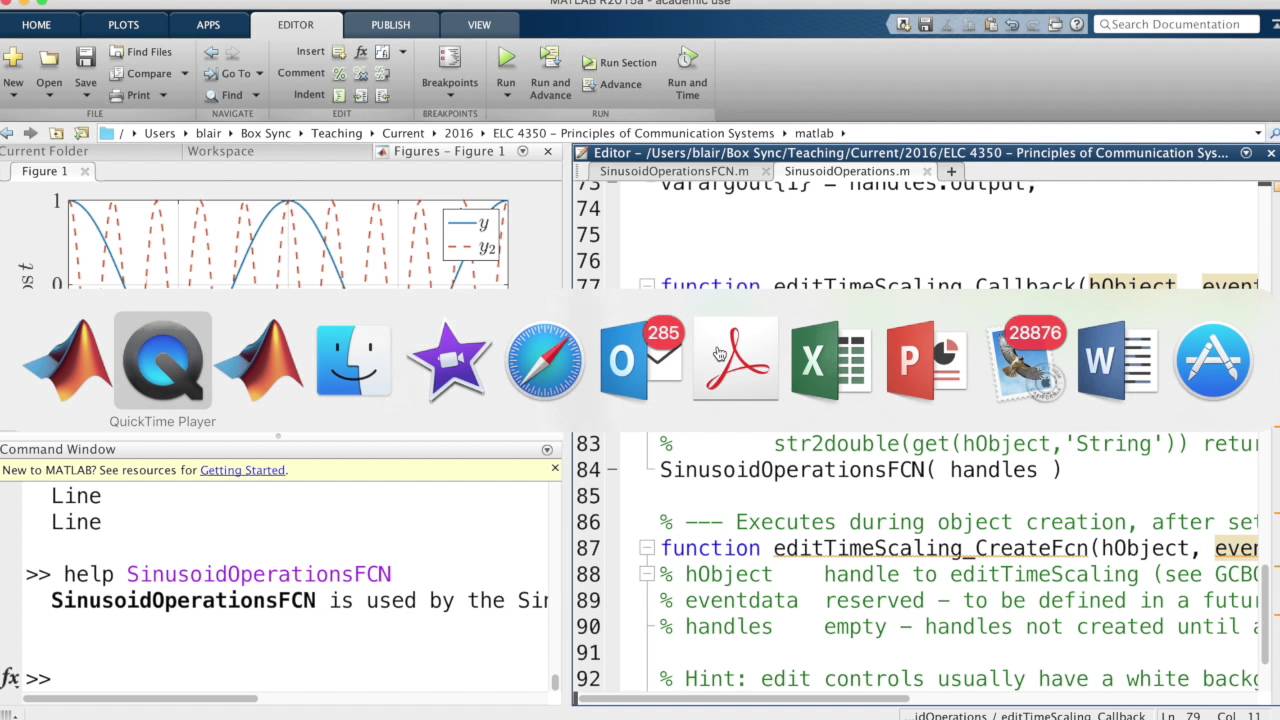The height and width of the screenshot is (720, 1280).
Task: Expand the Insert icons dropdown arrow
Action: [x=403, y=52]
